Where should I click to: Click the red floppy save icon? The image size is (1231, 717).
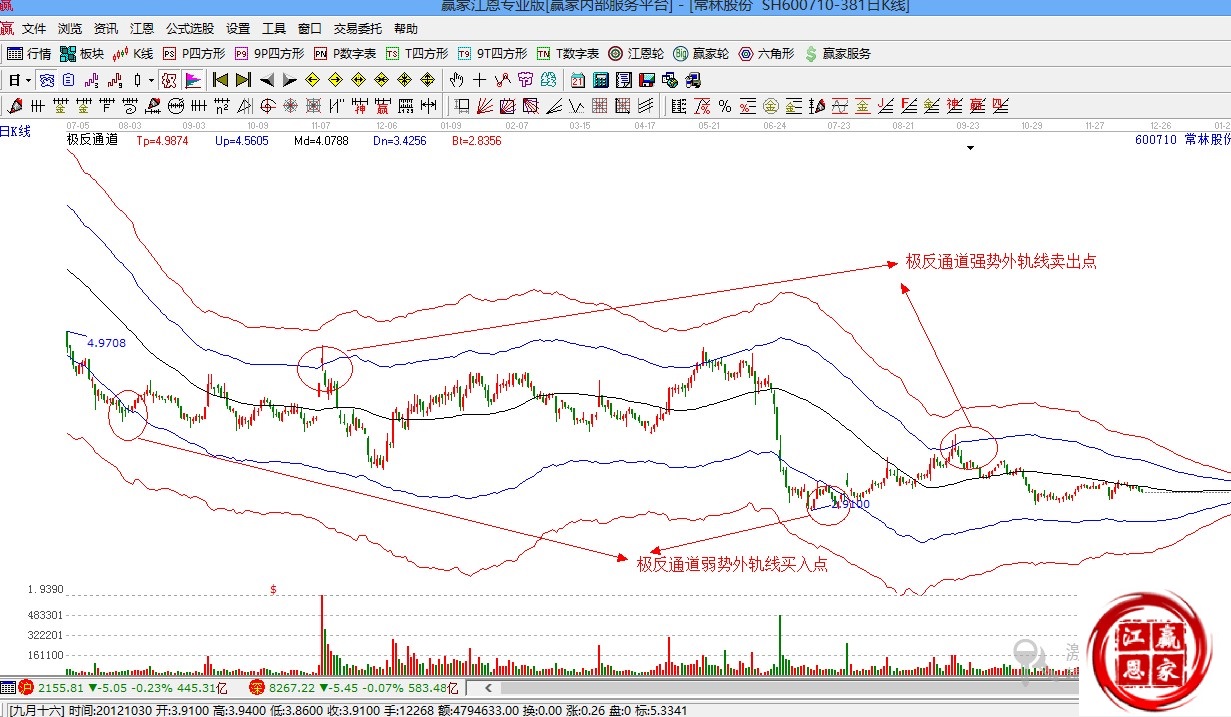(648, 80)
